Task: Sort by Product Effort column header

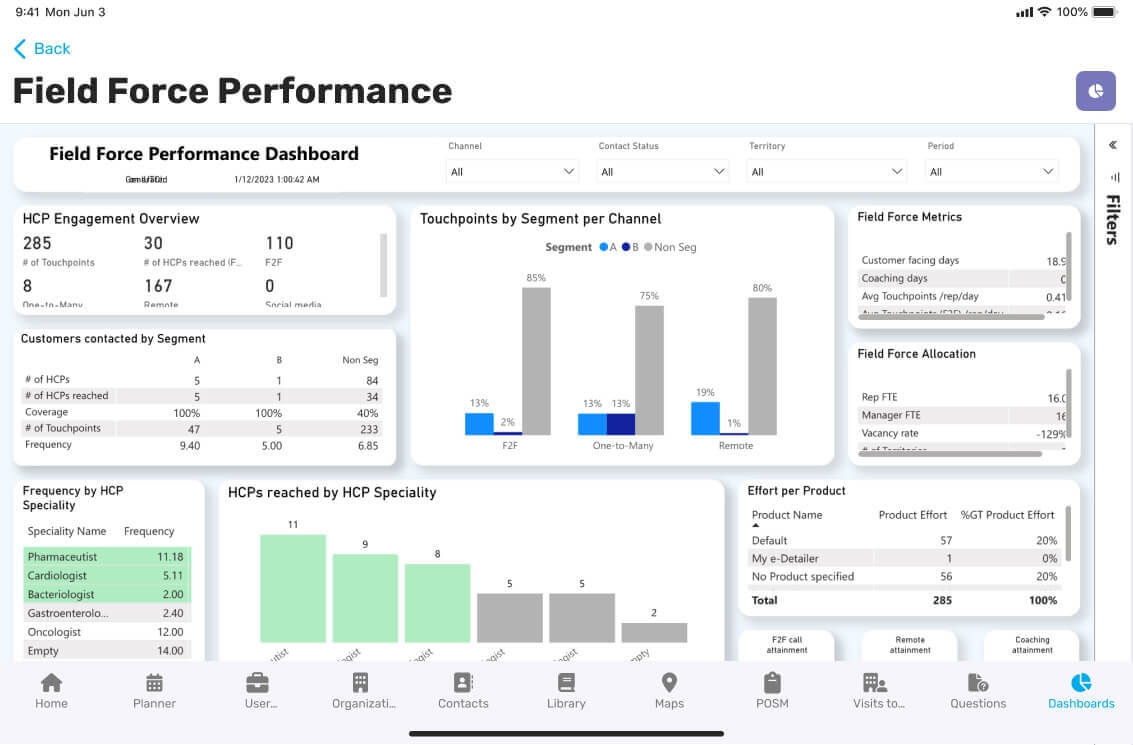Action: [x=912, y=515]
